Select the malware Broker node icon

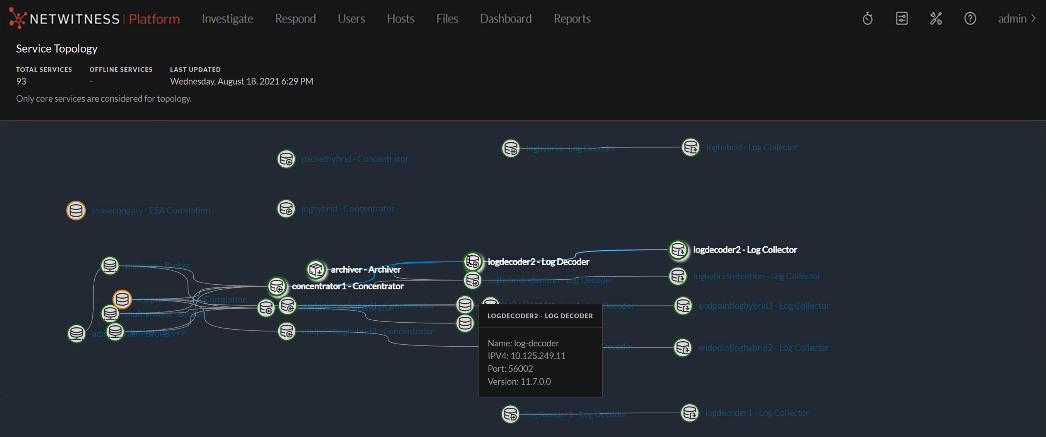[110, 266]
